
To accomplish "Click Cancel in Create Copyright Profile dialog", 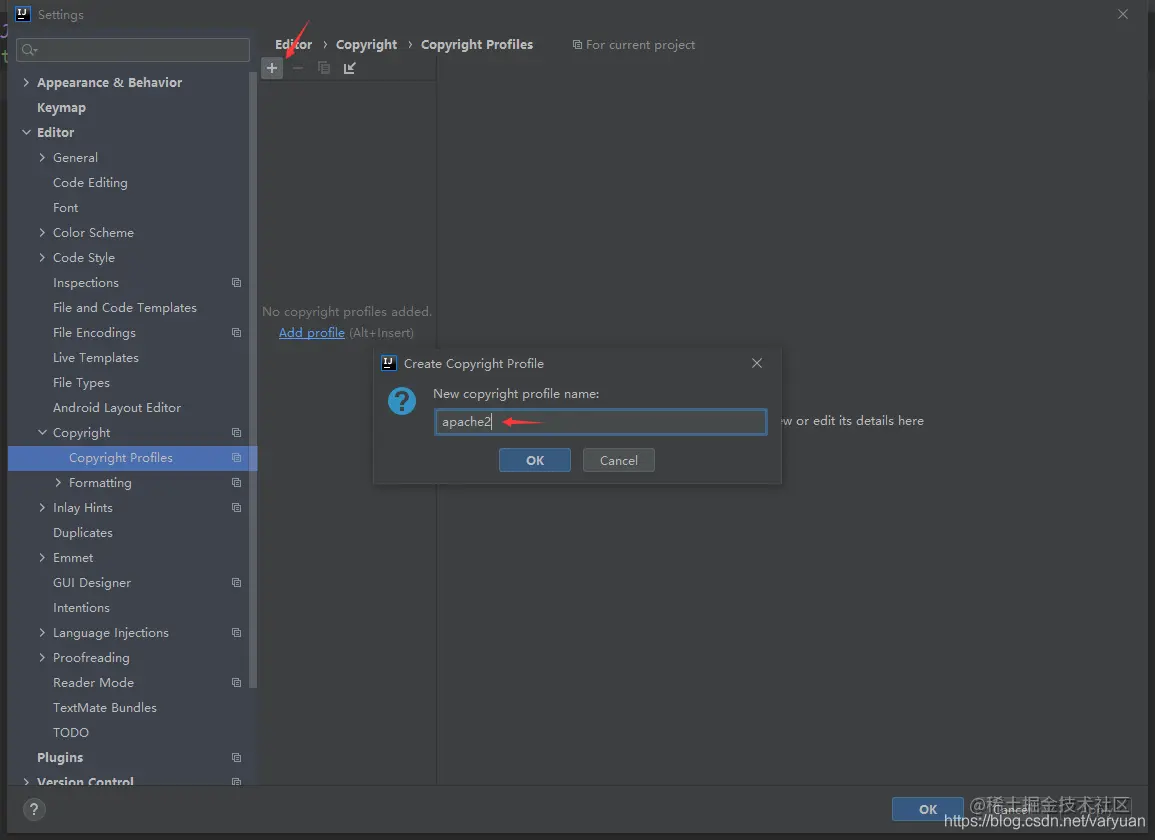I will coord(619,460).
